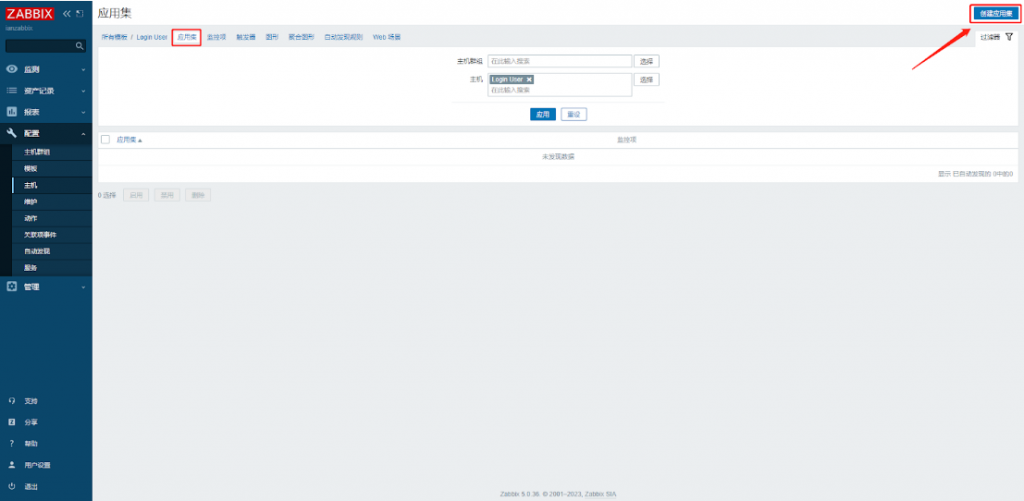Open 动作 in configuration submenu
1024x501 pixels.
click(x=31, y=218)
